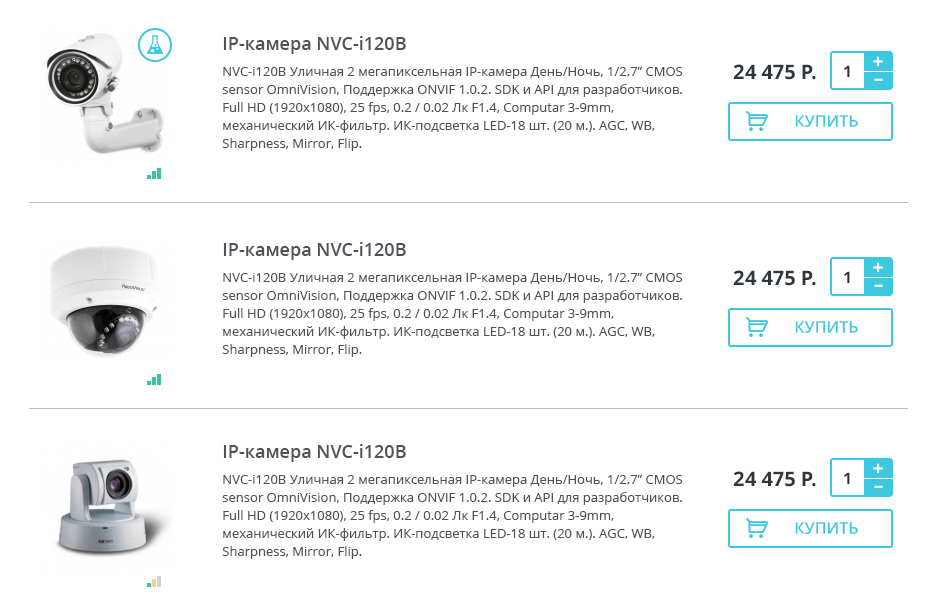Open first IP-камера NVC-i120B title link
Screen dimensions: 947x610
314,44
